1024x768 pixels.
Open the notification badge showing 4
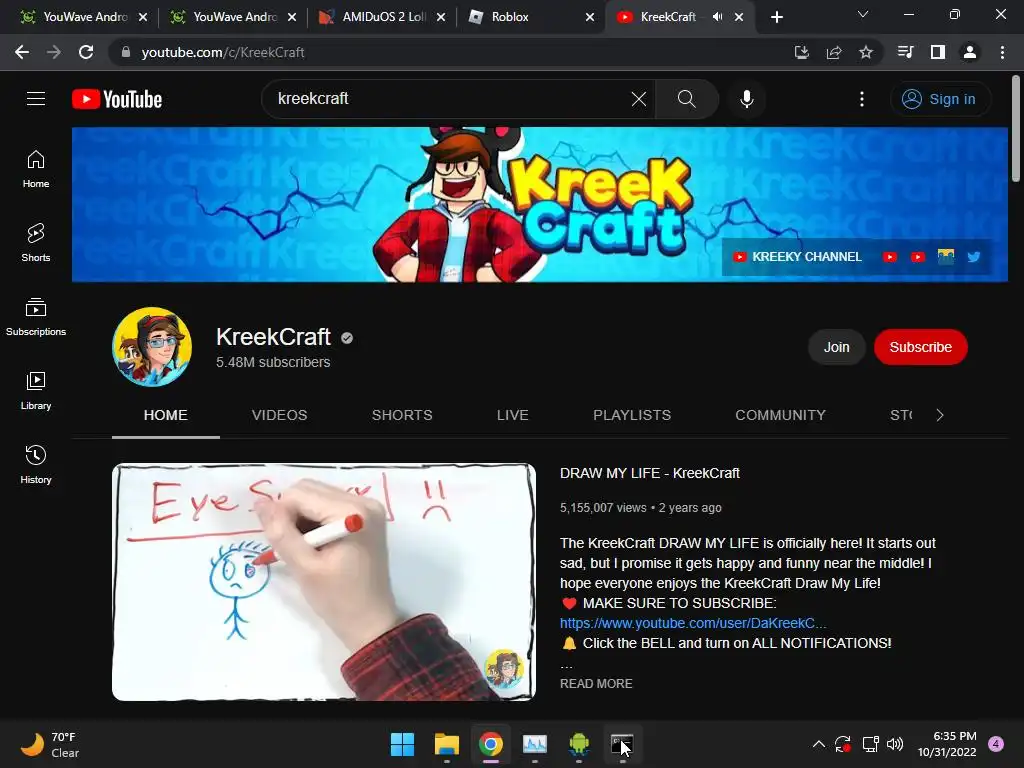coord(996,744)
